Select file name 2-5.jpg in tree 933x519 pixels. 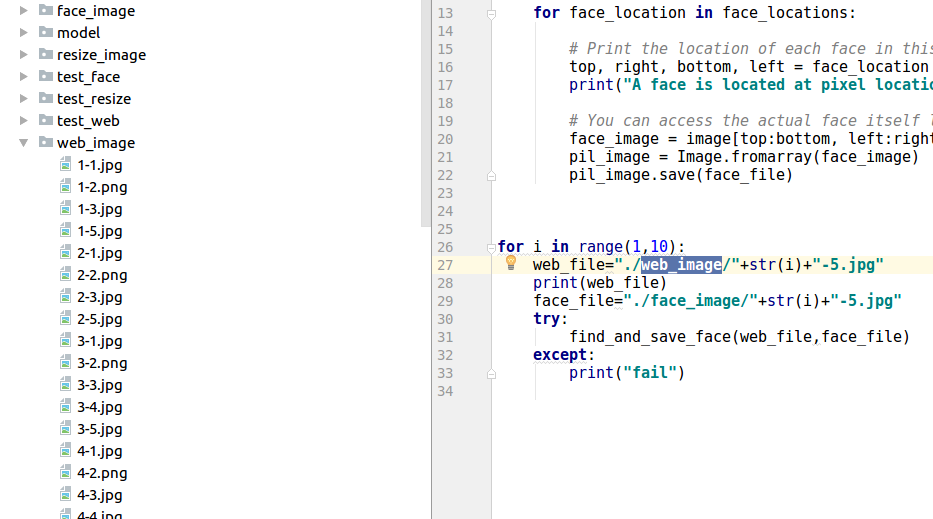[x=99, y=320]
